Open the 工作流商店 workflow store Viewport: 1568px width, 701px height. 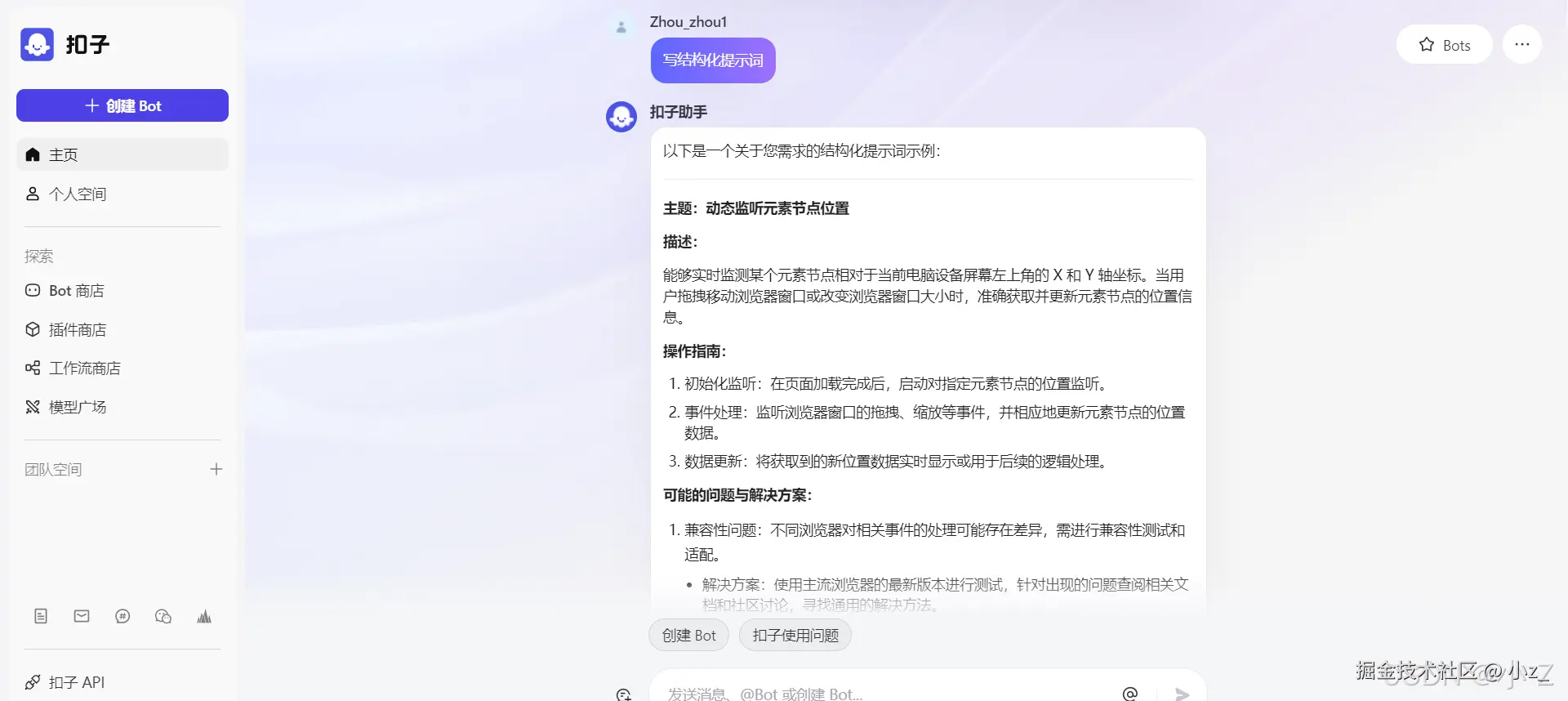tap(122, 368)
